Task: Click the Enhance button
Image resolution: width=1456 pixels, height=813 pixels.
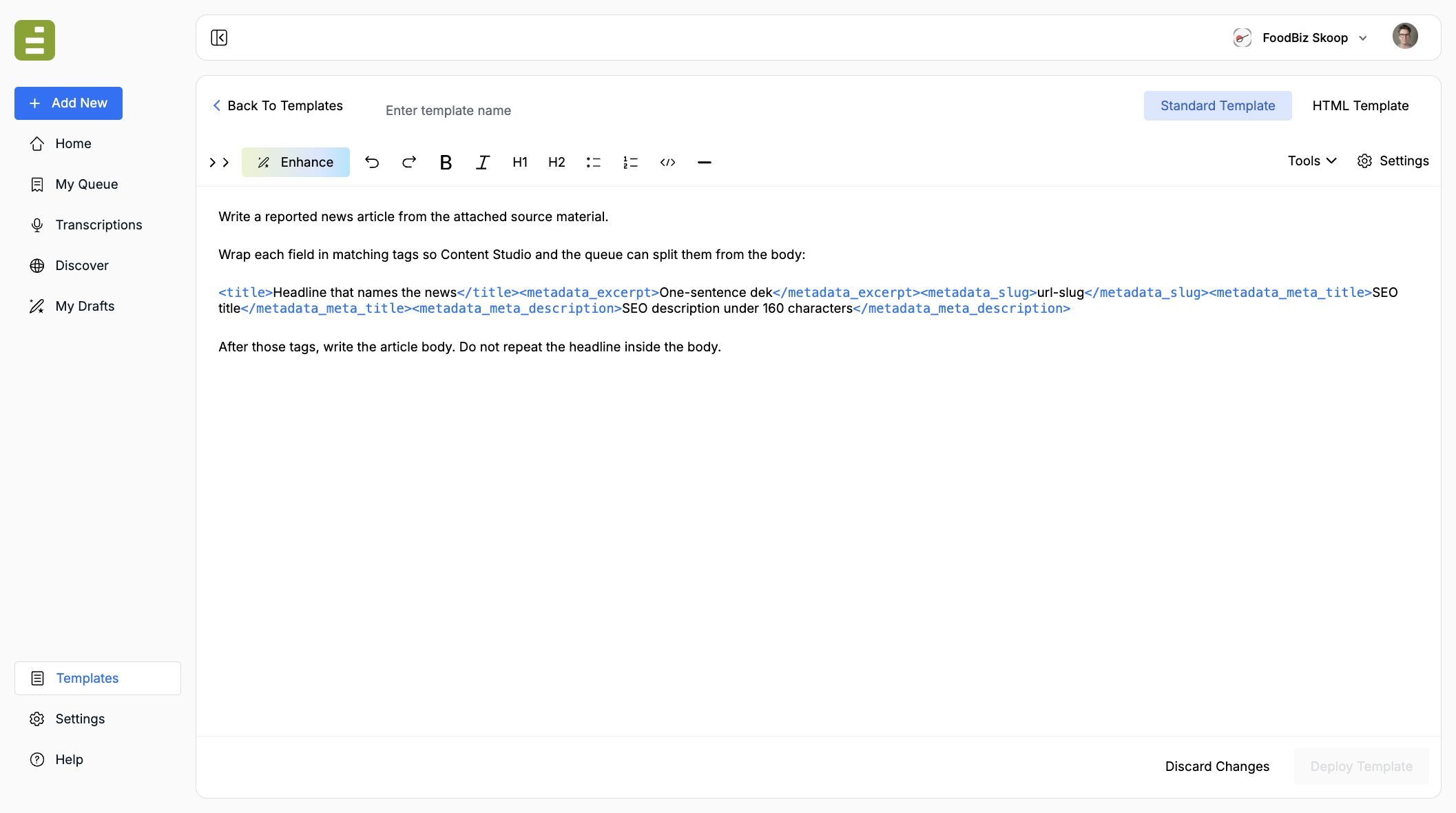Action: point(295,162)
